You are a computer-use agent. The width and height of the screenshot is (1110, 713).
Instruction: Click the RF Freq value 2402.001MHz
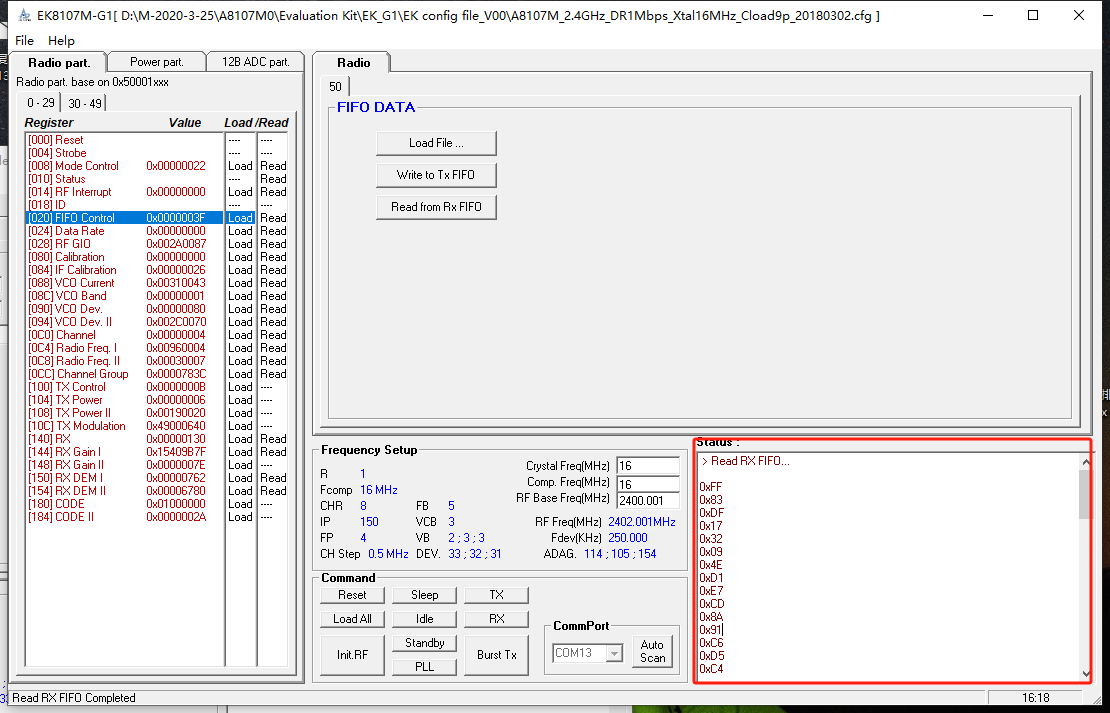pyautogui.click(x=641, y=522)
